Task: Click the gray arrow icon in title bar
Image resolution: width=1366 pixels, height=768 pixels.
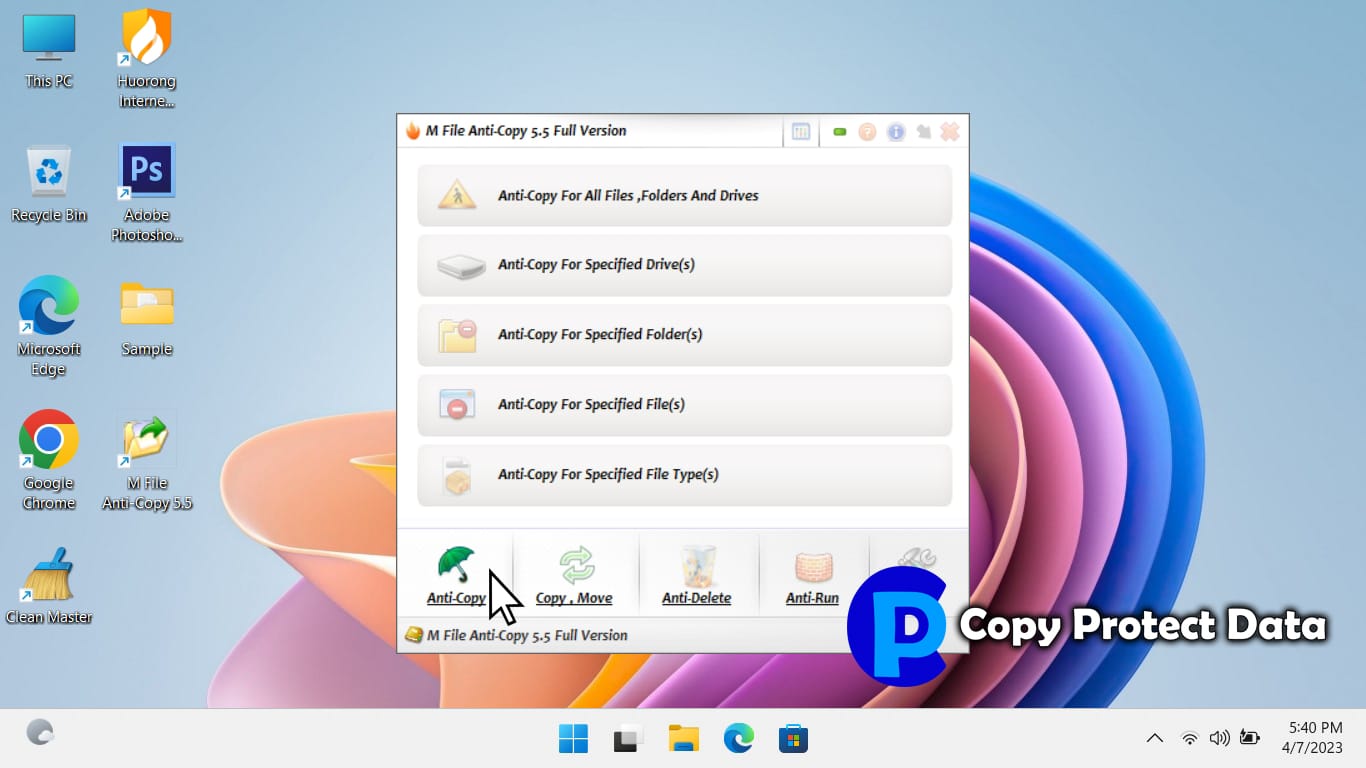Action: (923, 132)
